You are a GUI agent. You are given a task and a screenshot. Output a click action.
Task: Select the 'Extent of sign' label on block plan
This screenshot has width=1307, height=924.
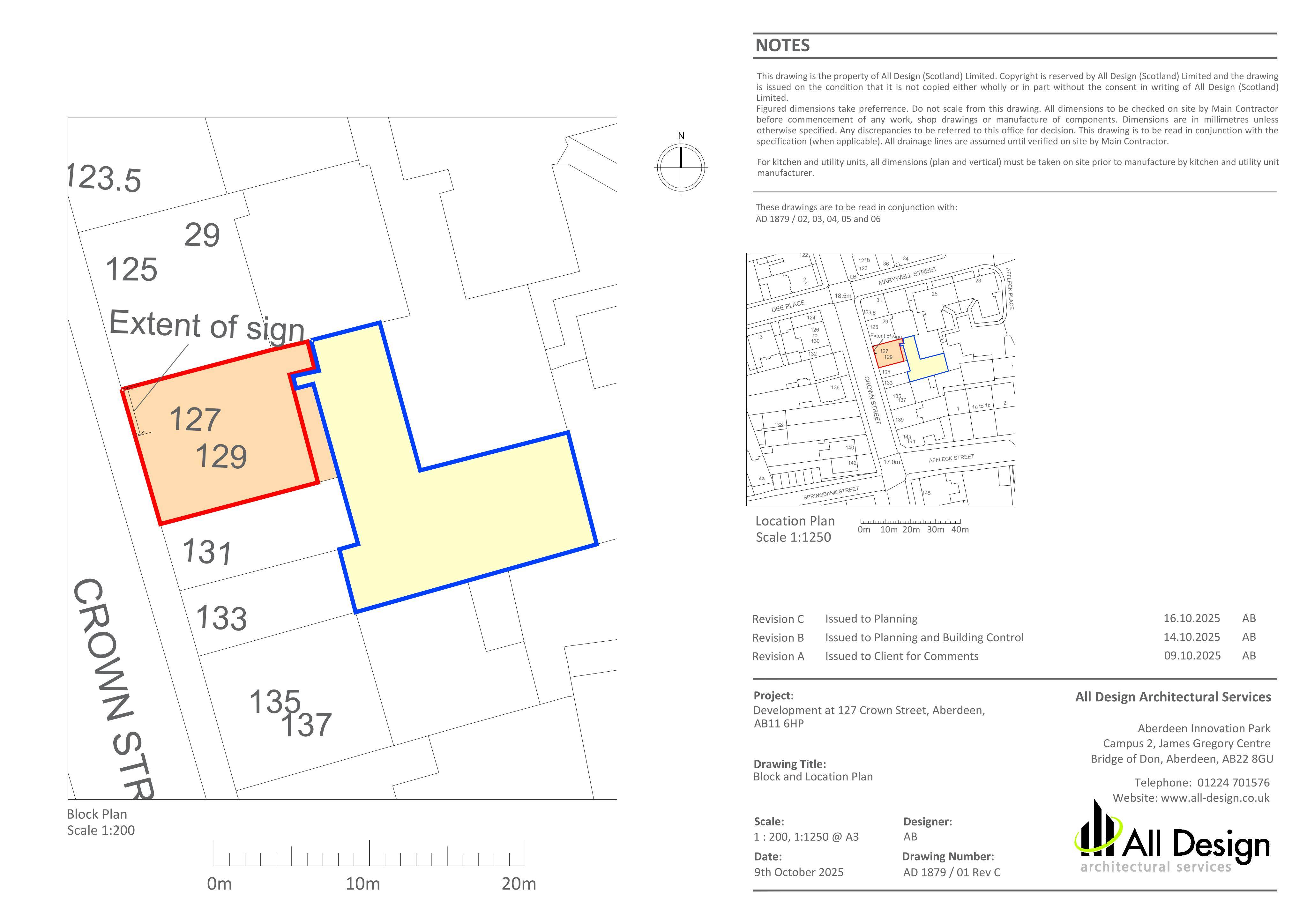click(207, 327)
